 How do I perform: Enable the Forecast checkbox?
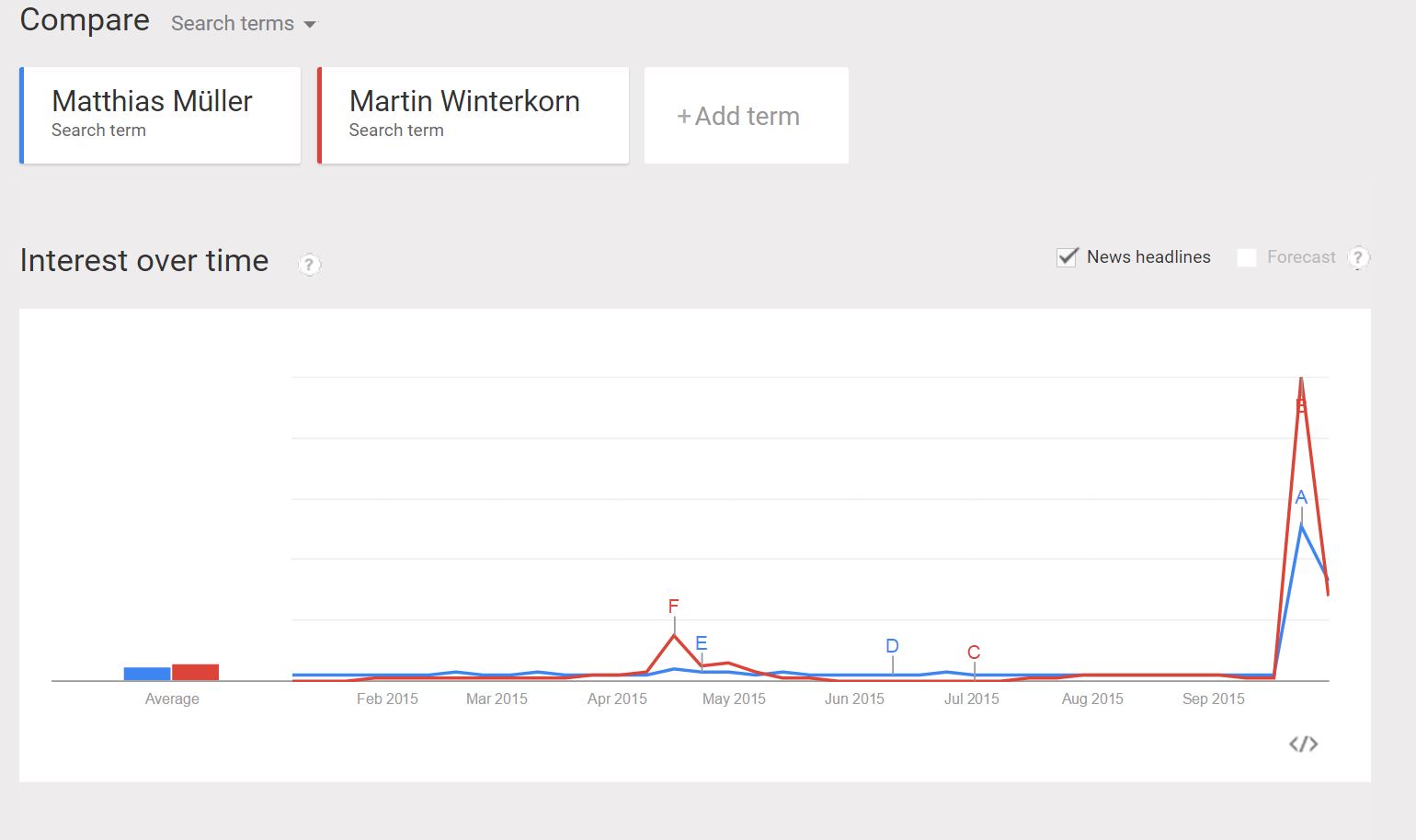coord(1247,257)
